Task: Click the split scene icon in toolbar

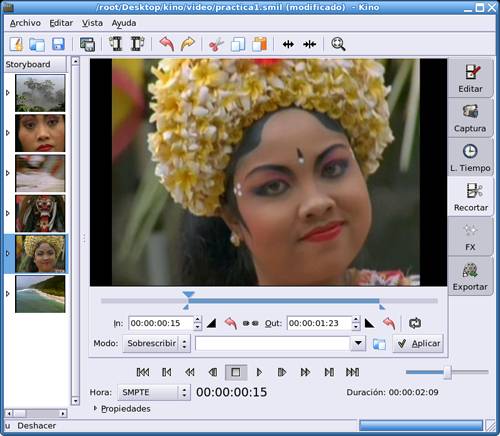Action: (288, 44)
